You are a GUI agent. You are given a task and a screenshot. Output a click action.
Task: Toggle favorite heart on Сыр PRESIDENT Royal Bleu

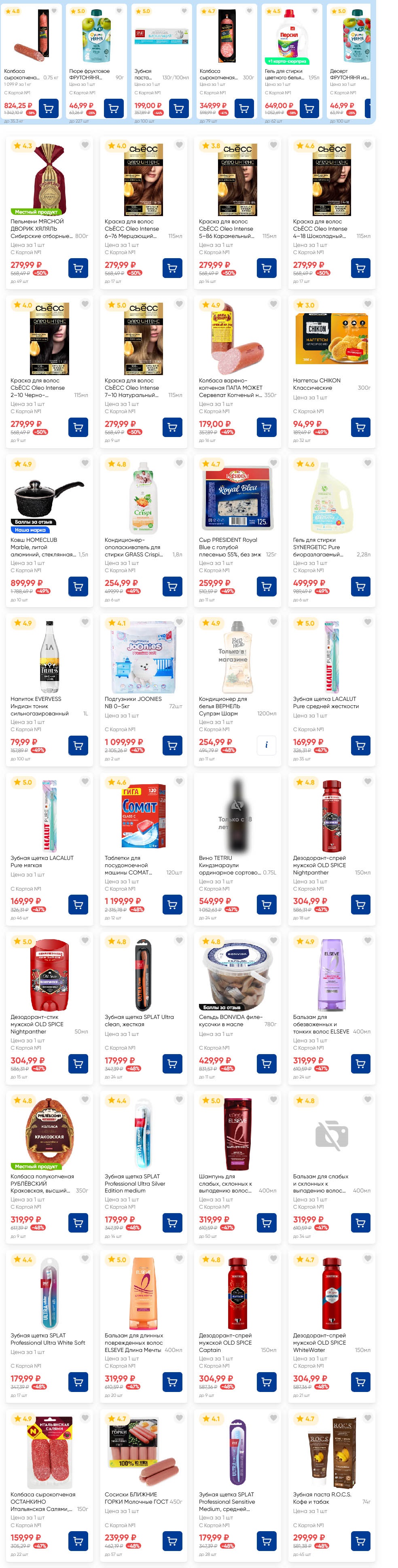tap(273, 463)
